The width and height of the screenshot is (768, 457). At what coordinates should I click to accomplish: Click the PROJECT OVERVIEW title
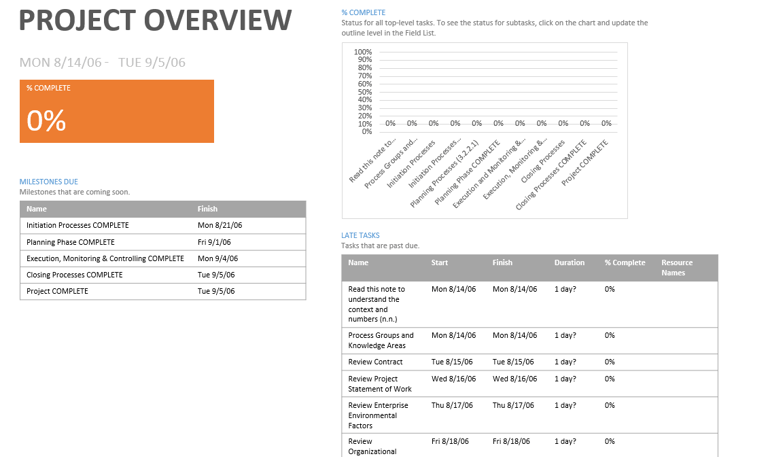click(155, 21)
